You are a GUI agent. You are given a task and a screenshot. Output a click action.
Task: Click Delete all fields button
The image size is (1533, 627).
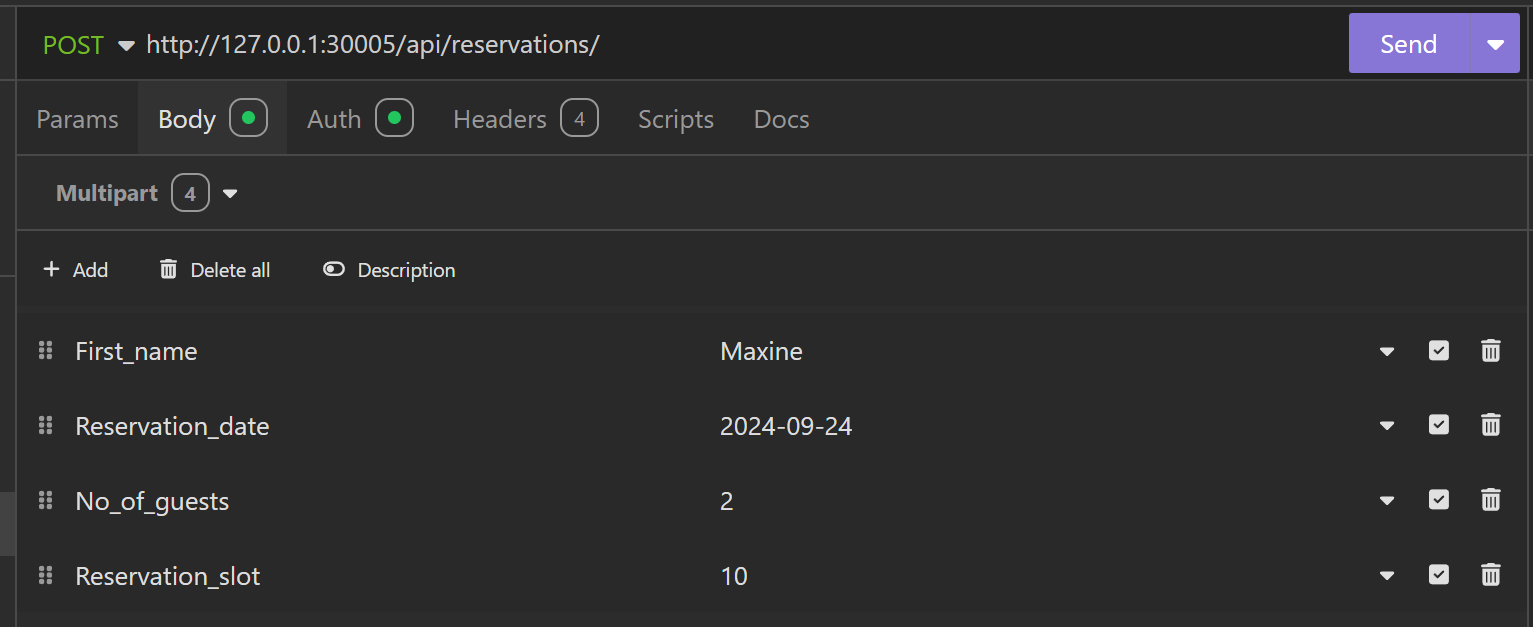pos(215,270)
